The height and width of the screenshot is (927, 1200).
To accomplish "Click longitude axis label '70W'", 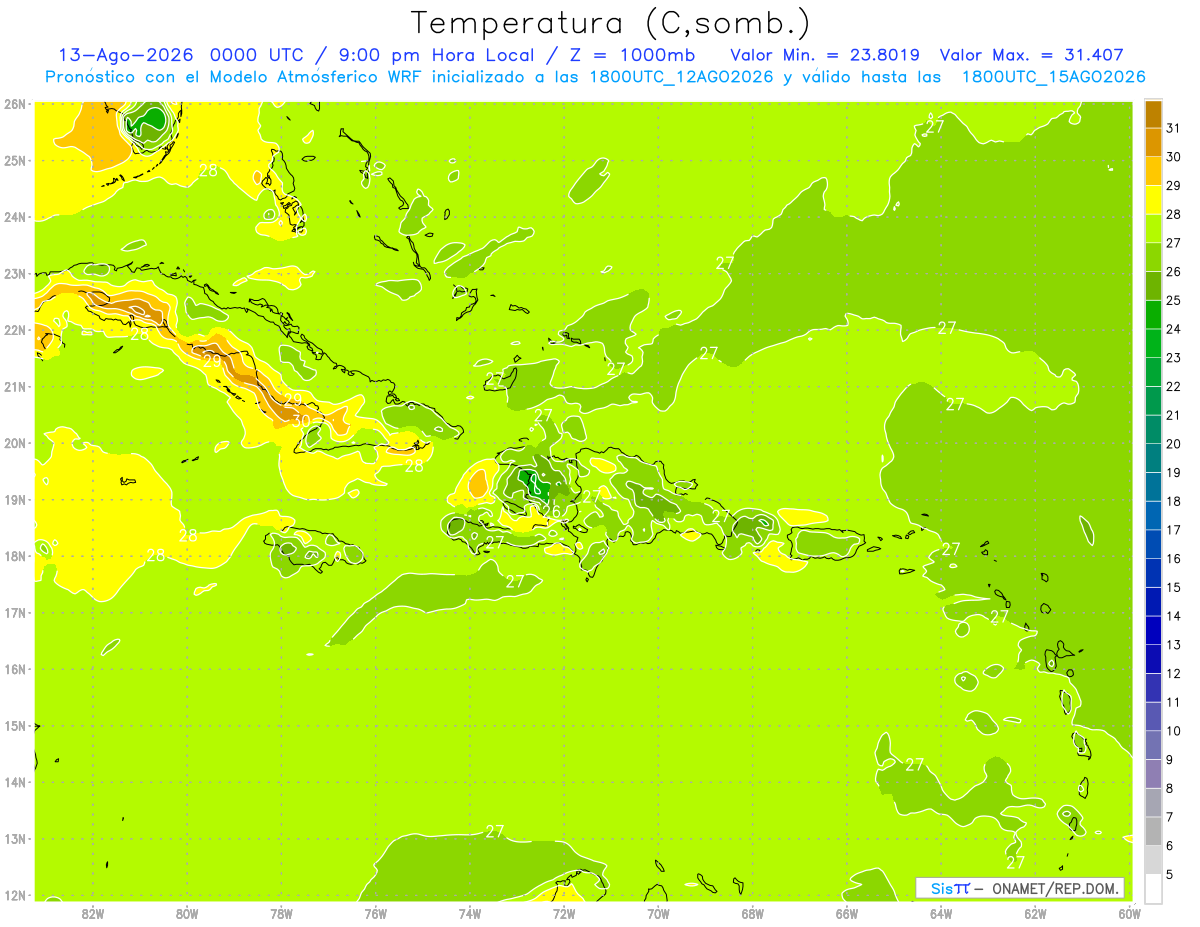I will pyautogui.click(x=658, y=913).
